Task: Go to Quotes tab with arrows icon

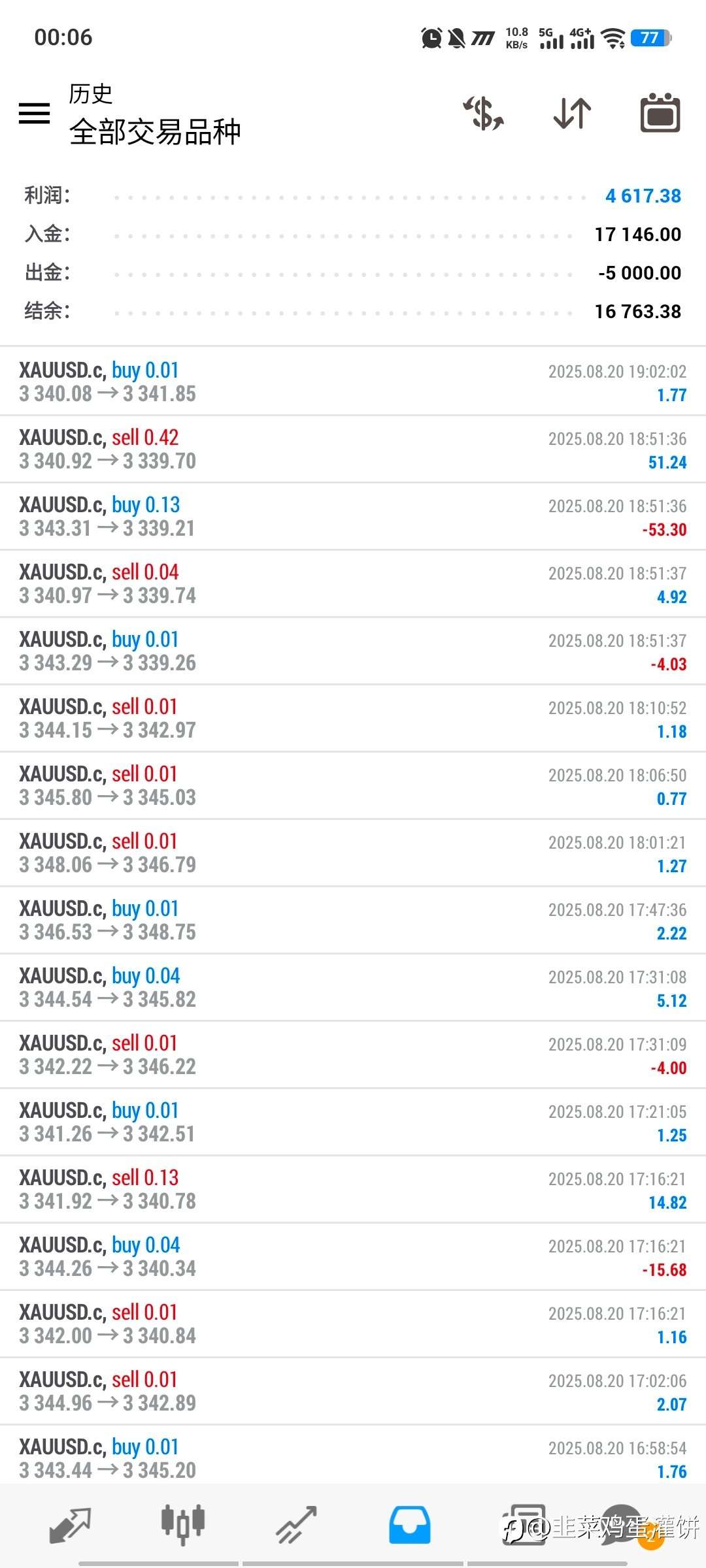Action: (70, 1525)
